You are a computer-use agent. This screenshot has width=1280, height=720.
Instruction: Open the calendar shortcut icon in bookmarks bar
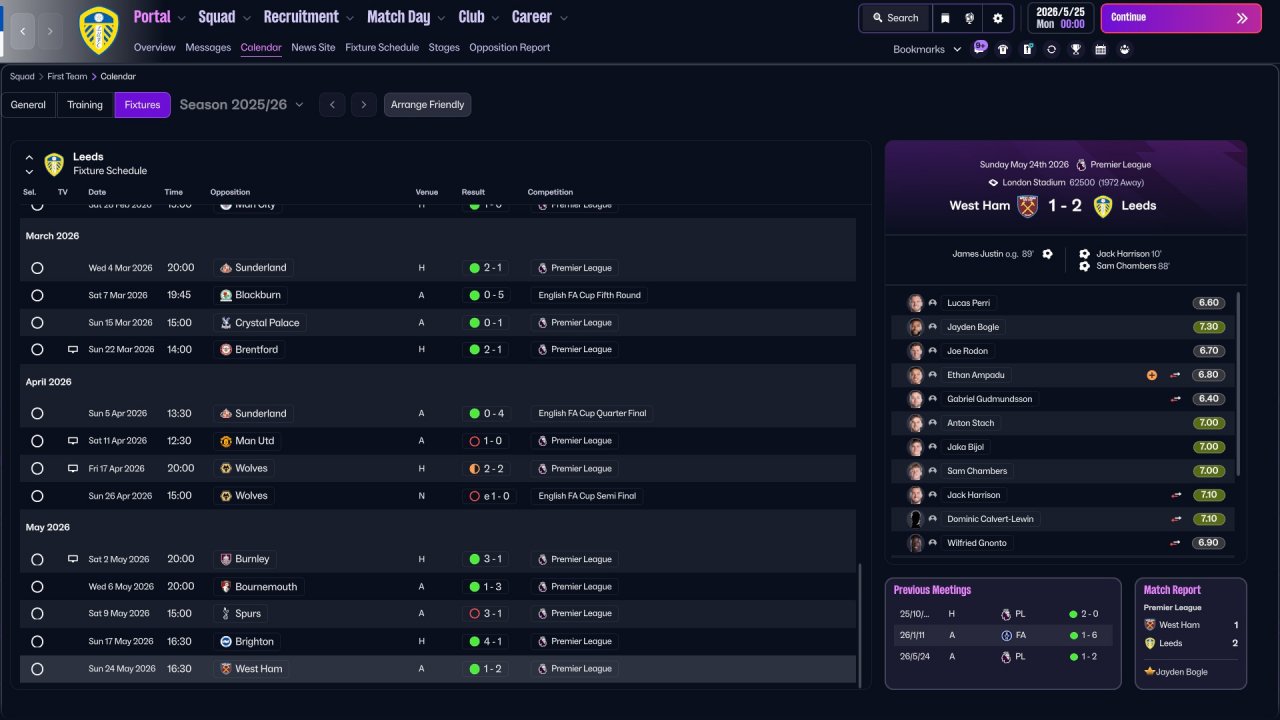tap(1100, 49)
